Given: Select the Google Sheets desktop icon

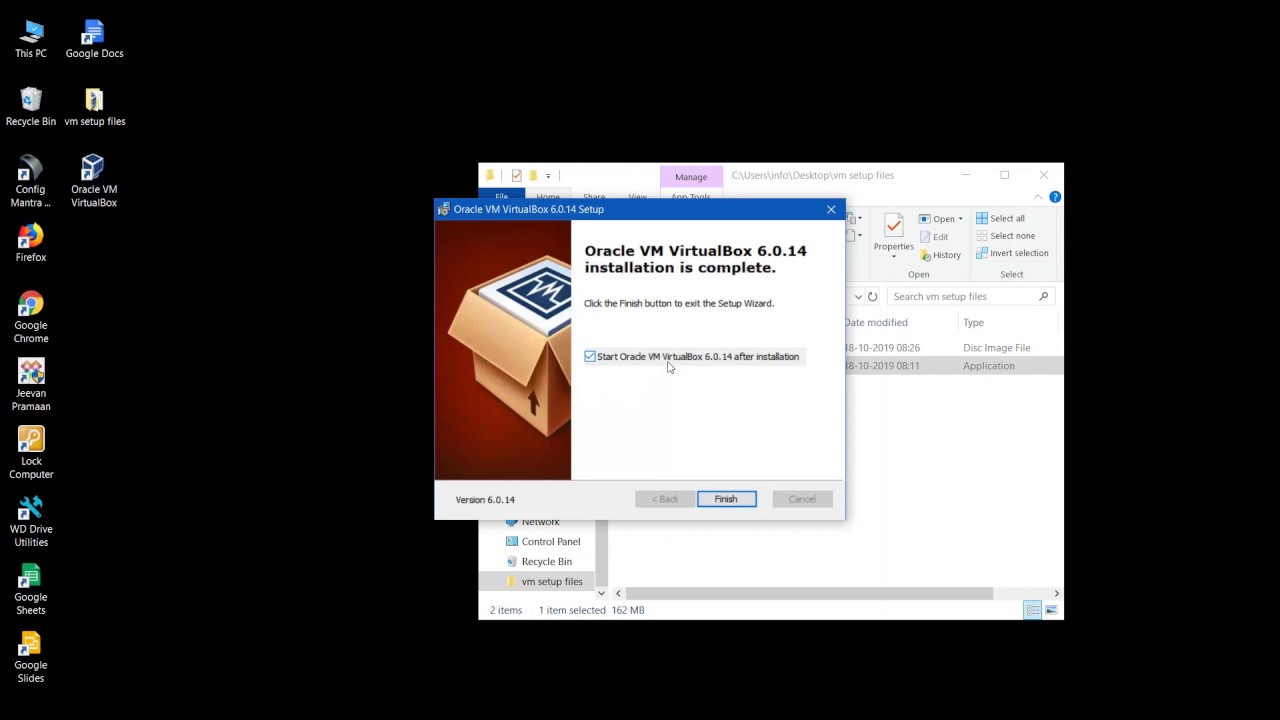Looking at the screenshot, I should 31,590.
